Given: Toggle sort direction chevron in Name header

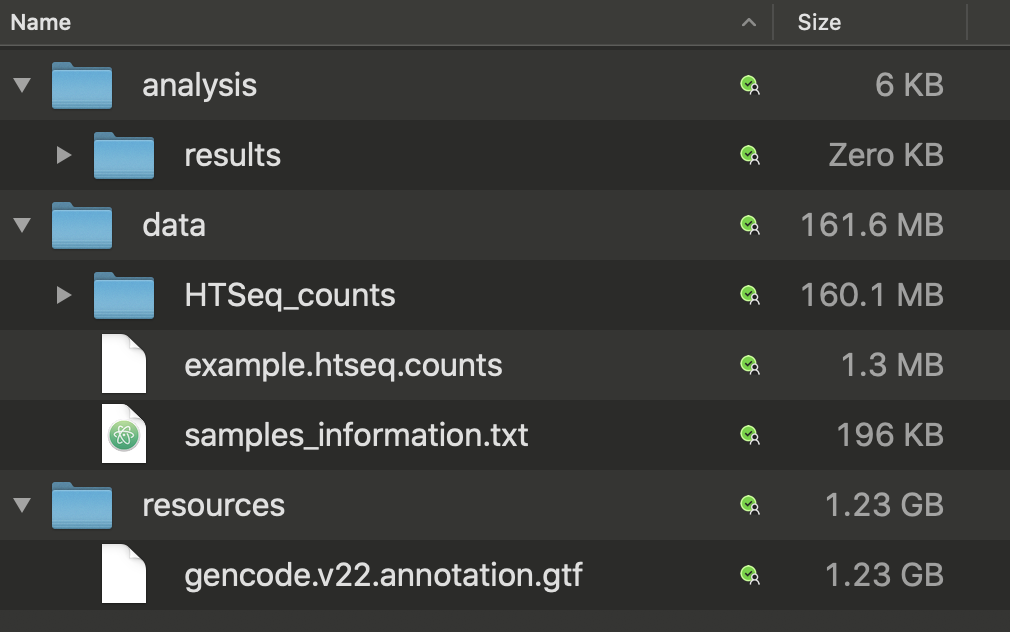Looking at the screenshot, I should click(748, 23).
